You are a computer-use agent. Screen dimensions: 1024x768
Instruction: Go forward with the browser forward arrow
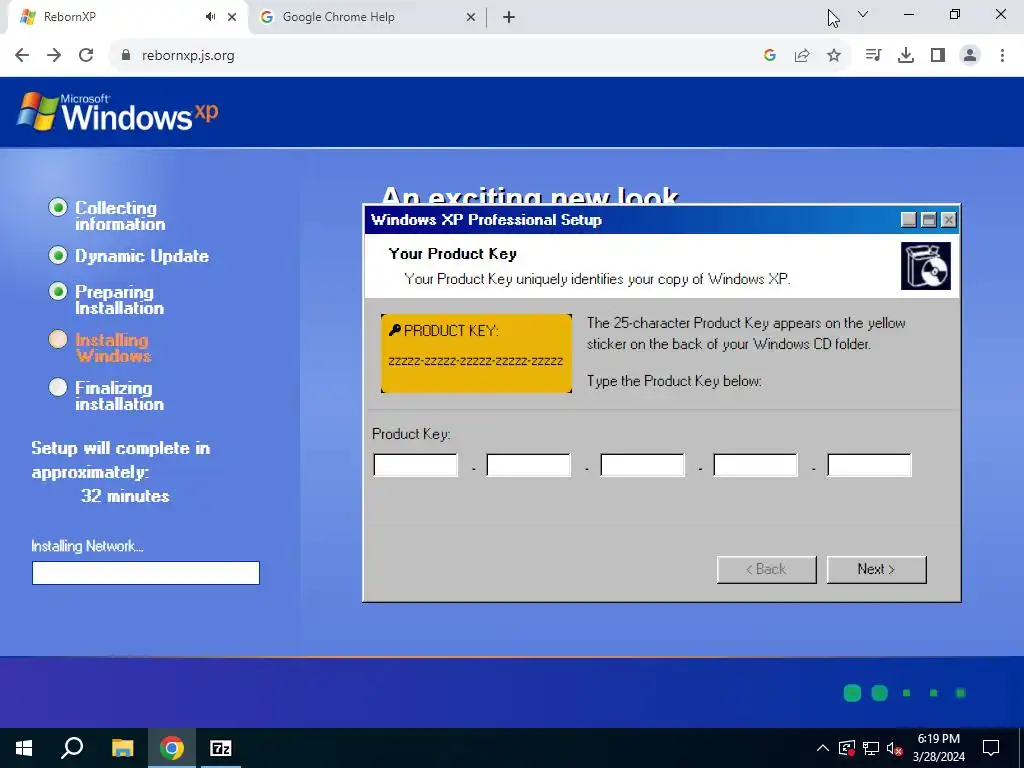[54, 56]
